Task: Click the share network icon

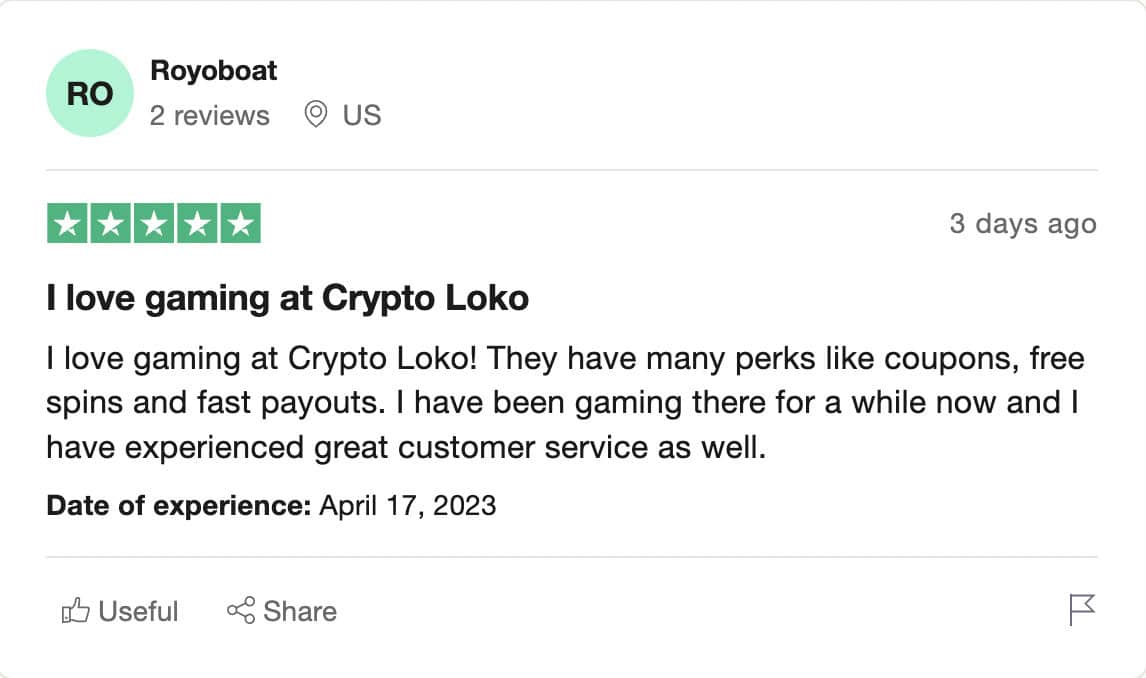Action: point(241,610)
